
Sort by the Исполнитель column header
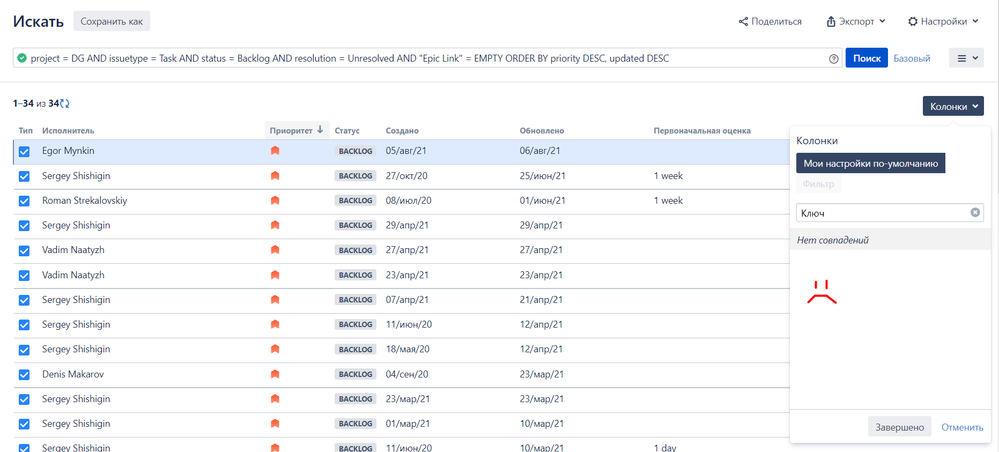pos(68,131)
